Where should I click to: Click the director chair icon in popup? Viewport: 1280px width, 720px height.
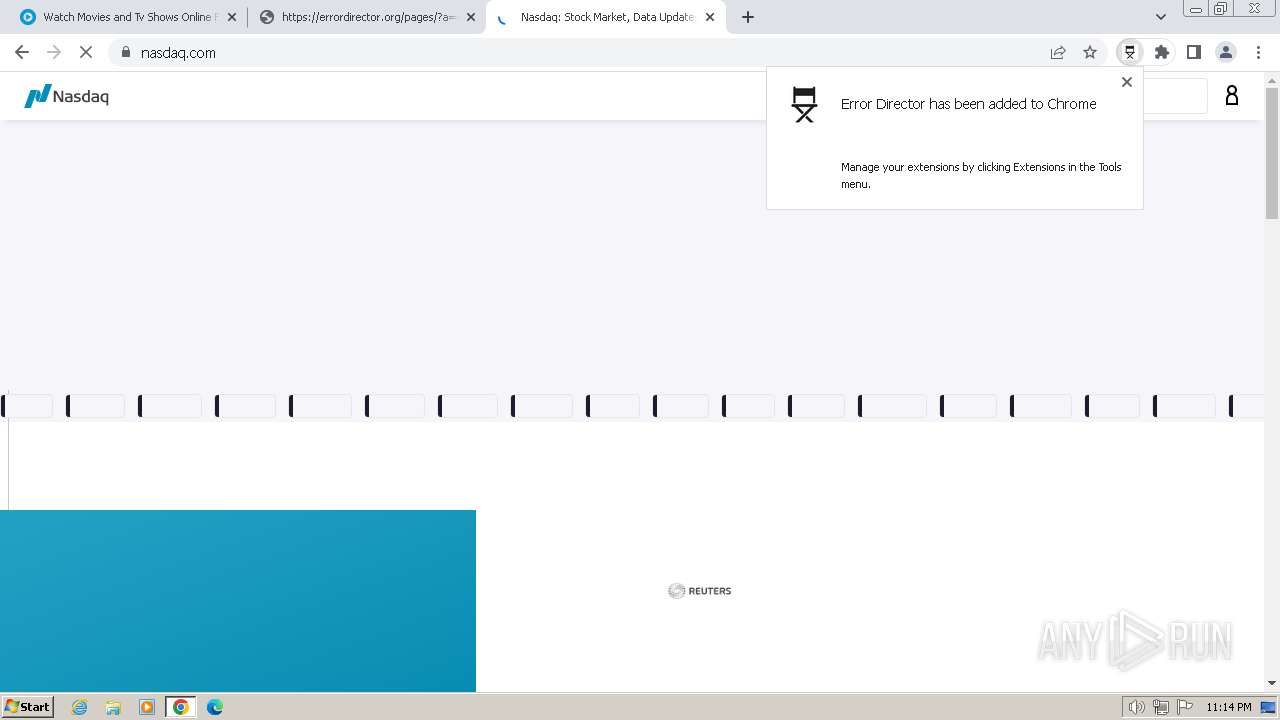click(x=804, y=104)
